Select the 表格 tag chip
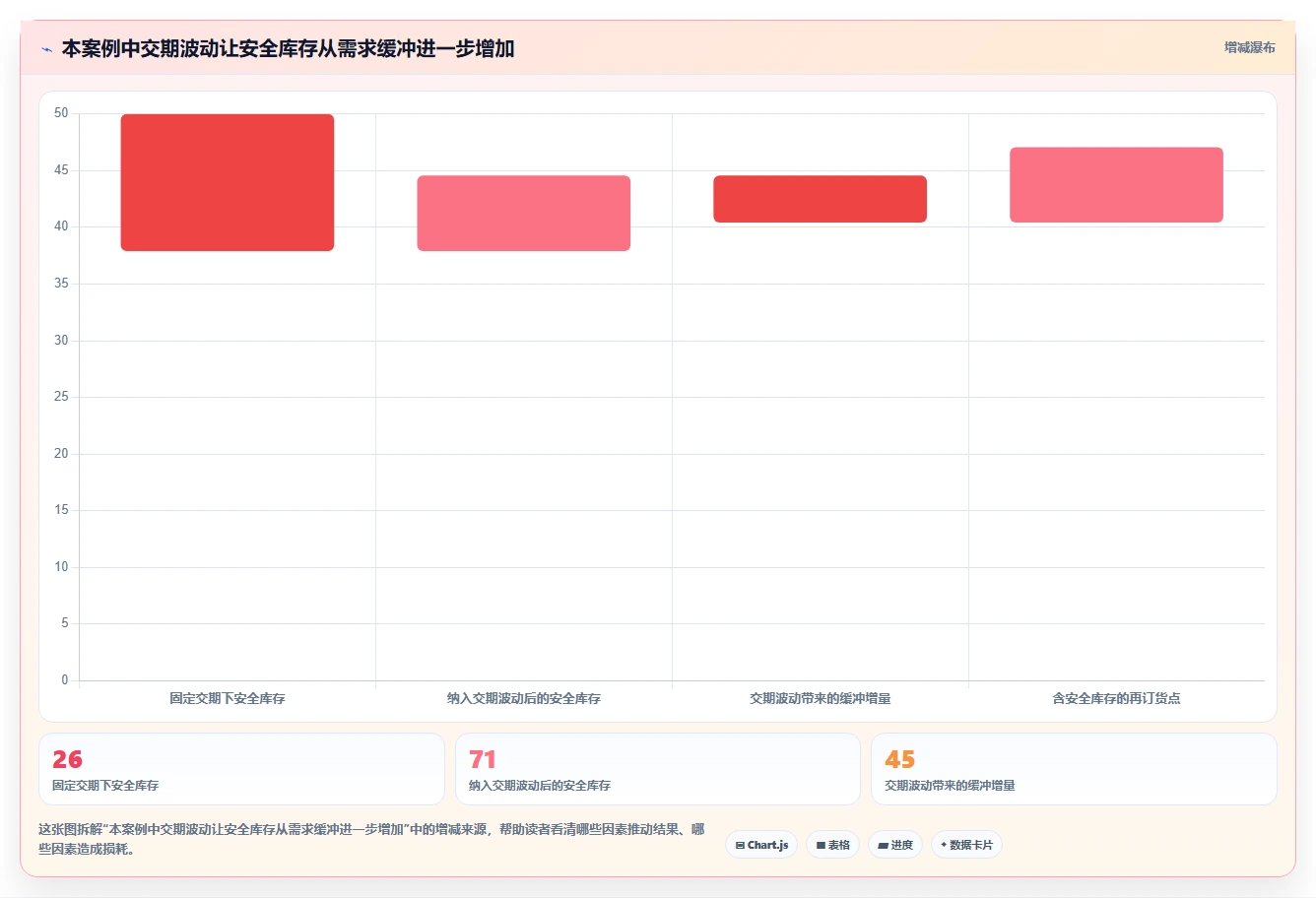Image resolution: width=1316 pixels, height=898 pixels. pyautogui.click(x=832, y=845)
